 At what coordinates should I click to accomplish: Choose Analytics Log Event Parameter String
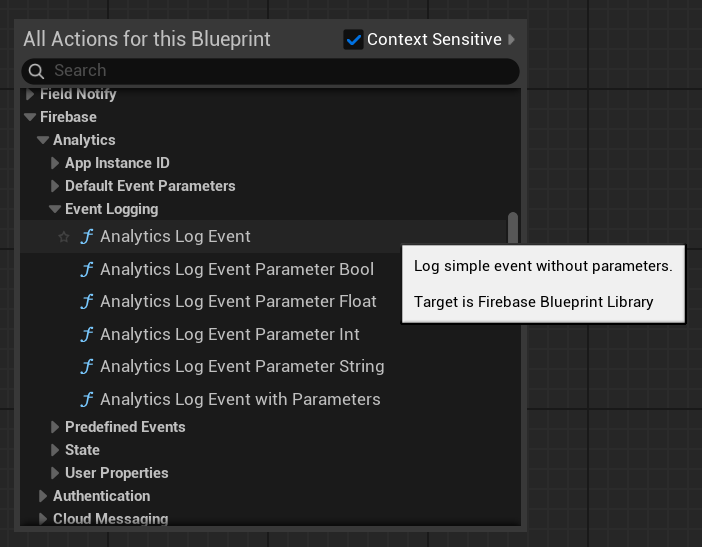(242, 367)
